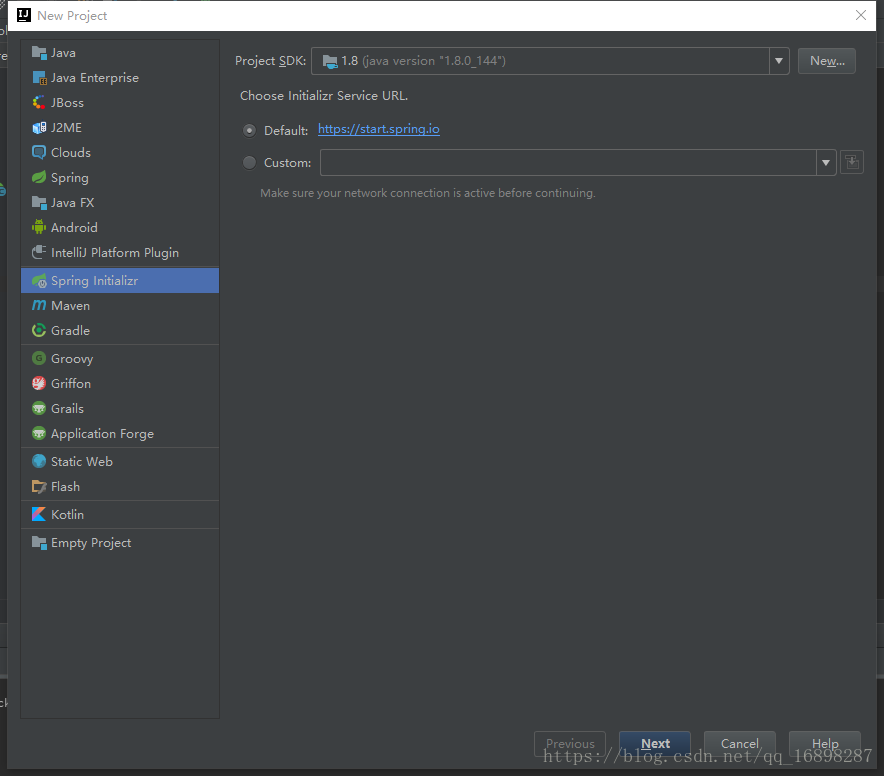Screen dimensions: 884x776
Task: Click the IntelliJ Platform Plugin label
Action: 114,252
